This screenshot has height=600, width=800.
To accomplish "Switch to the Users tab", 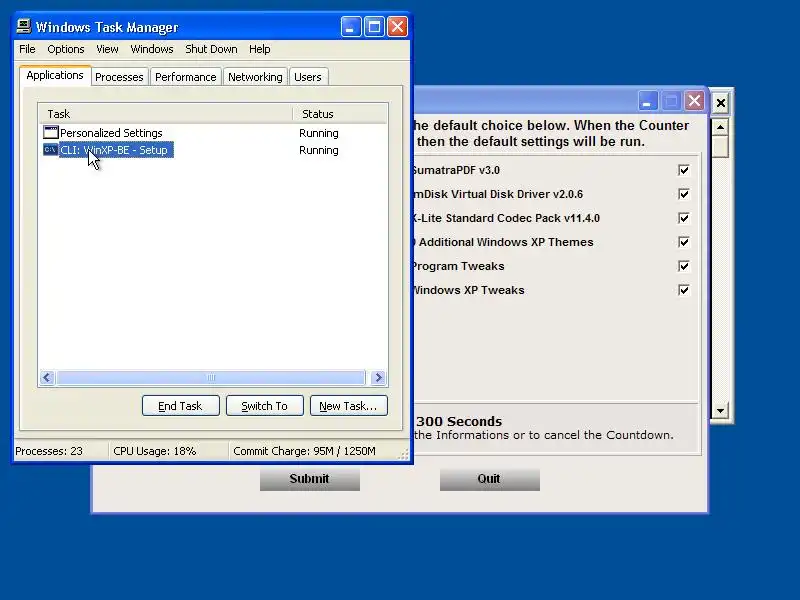I will pos(308,77).
